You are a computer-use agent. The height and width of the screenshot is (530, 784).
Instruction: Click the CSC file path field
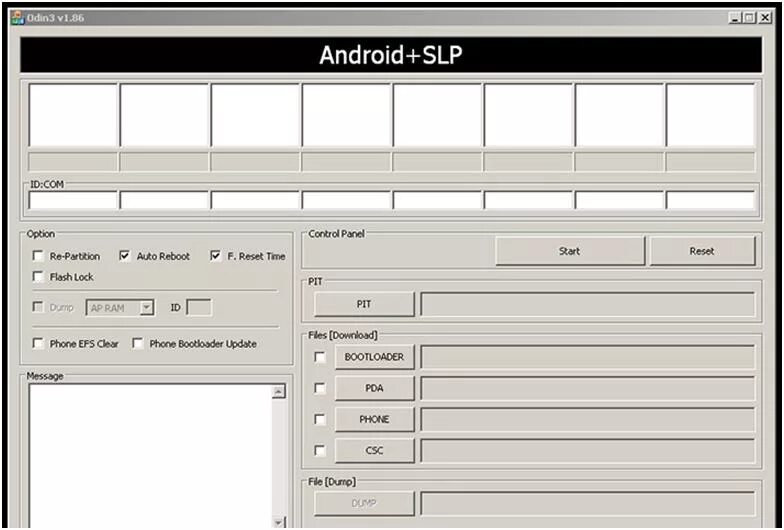click(x=588, y=450)
